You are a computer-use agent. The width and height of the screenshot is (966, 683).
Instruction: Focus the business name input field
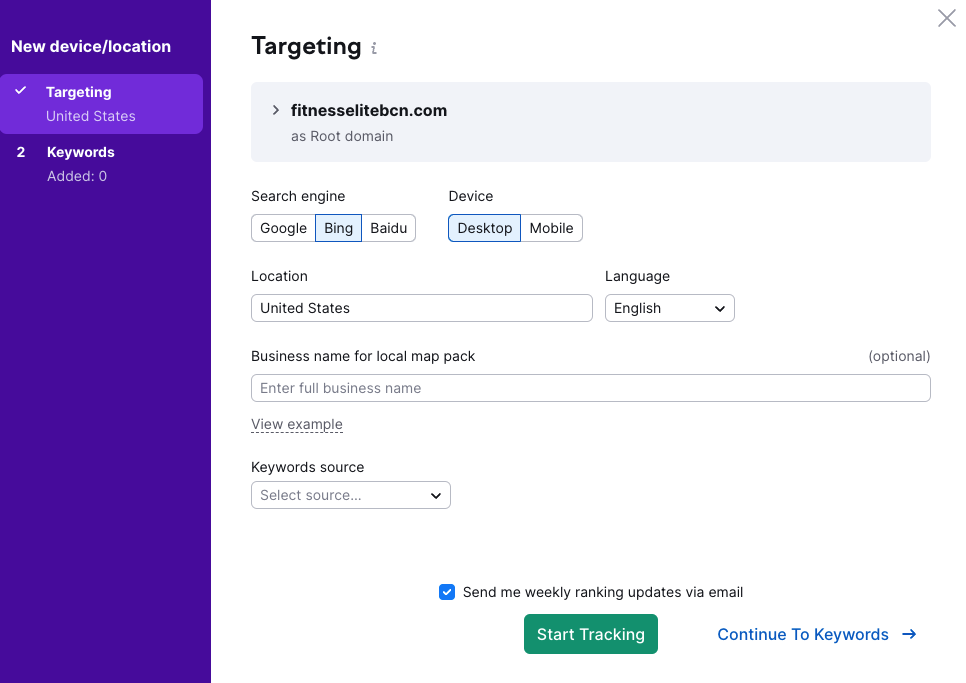(x=590, y=388)
